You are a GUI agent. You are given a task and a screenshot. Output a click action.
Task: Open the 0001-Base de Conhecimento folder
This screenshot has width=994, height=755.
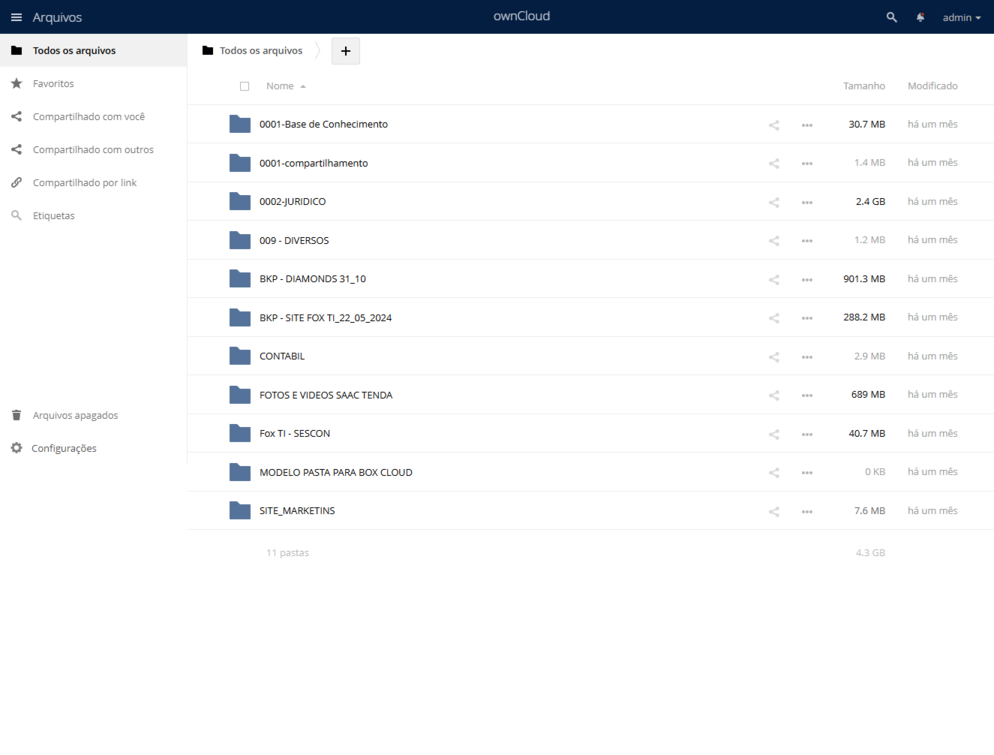point(323,124)
